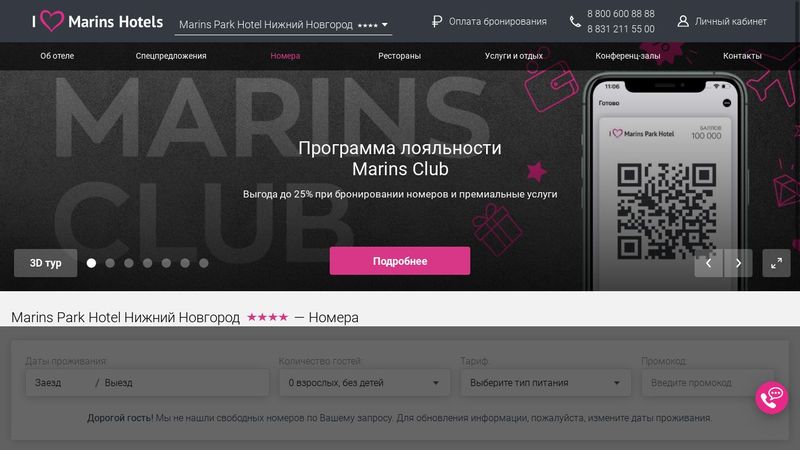
Task: Jump to the last carousel slide dot
Action: (x=204, y=263)
